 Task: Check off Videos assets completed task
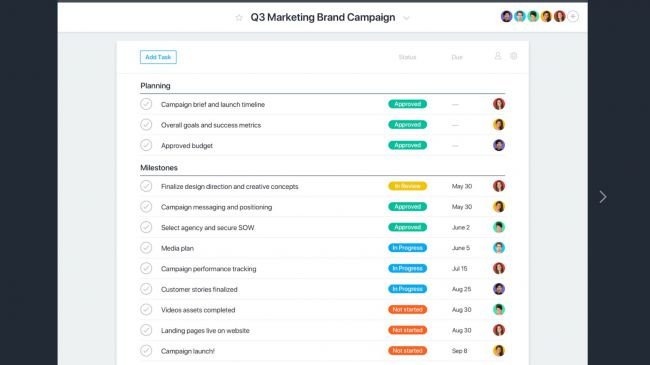[x=146, y=309]
